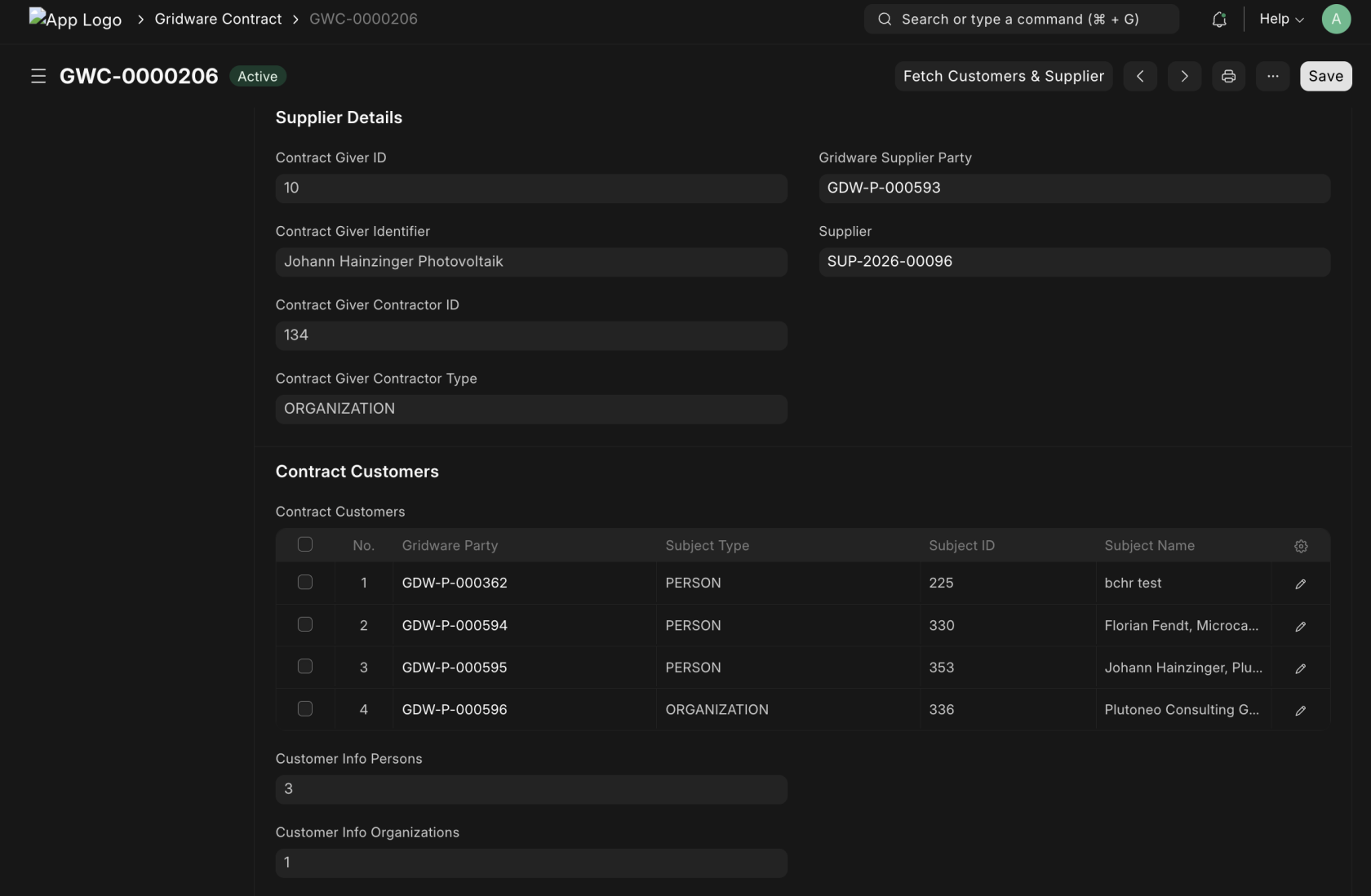Focus the search or command bar

[1021, 19]
